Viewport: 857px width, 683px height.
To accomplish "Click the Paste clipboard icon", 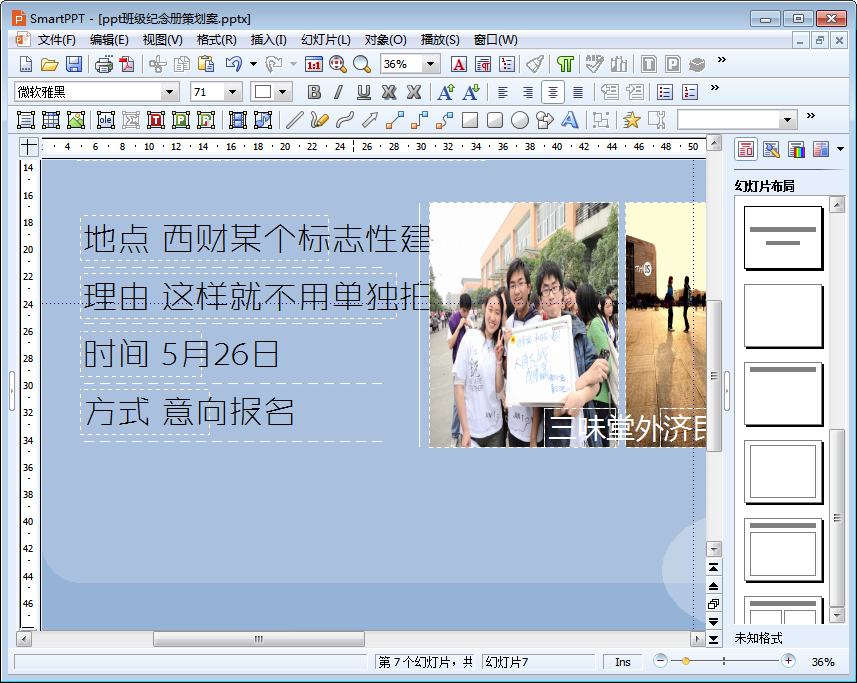I will coord(206,64).
